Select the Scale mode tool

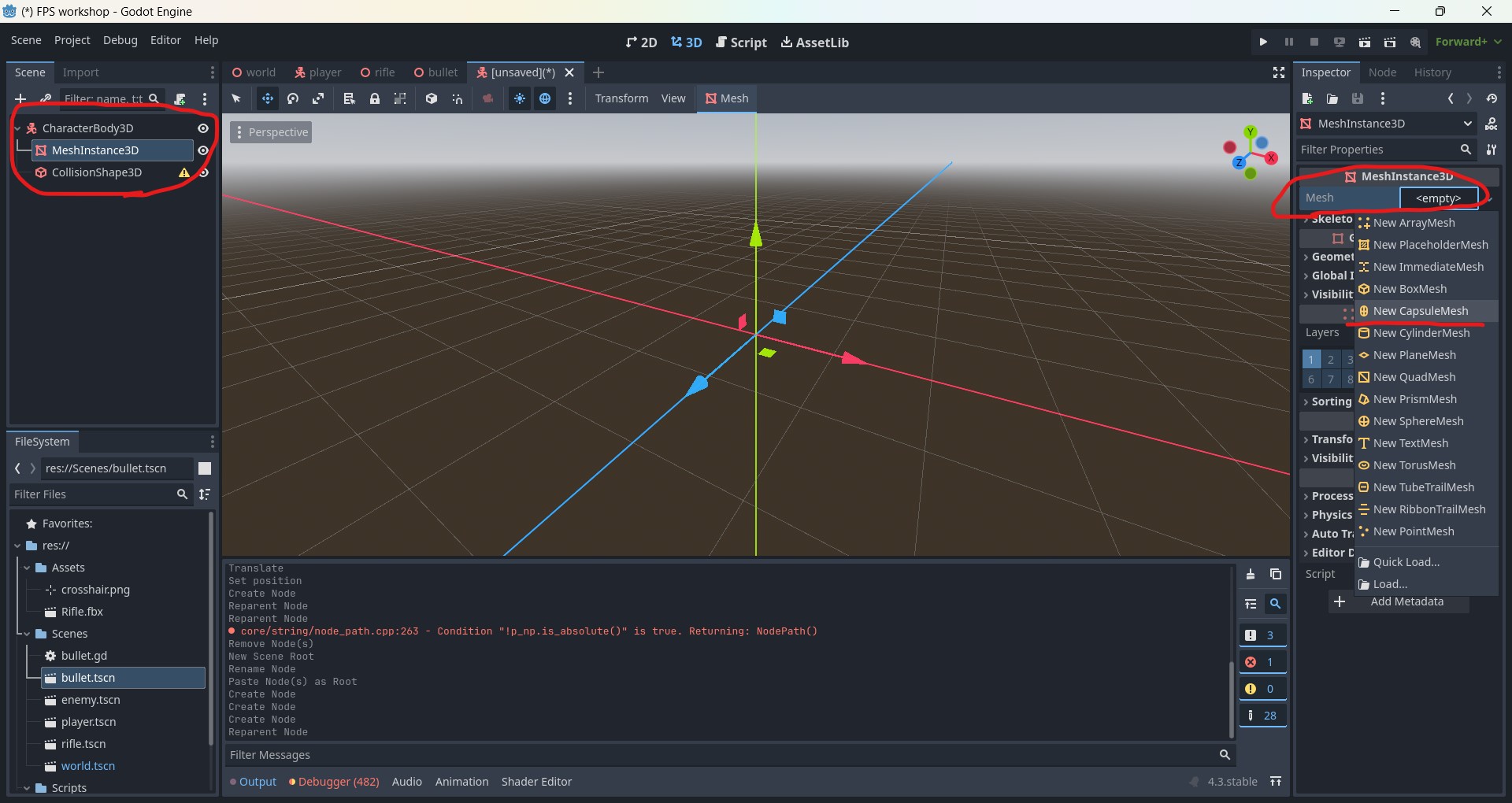(x=318, y=98)
